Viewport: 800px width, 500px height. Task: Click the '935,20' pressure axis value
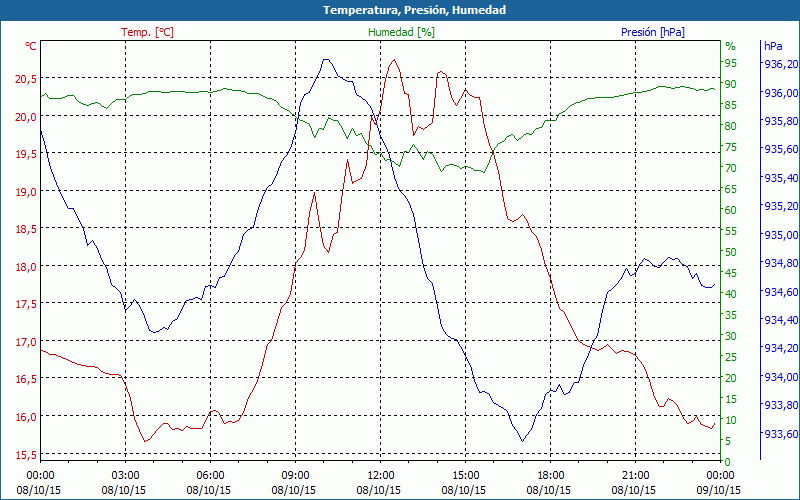[779, 206]
